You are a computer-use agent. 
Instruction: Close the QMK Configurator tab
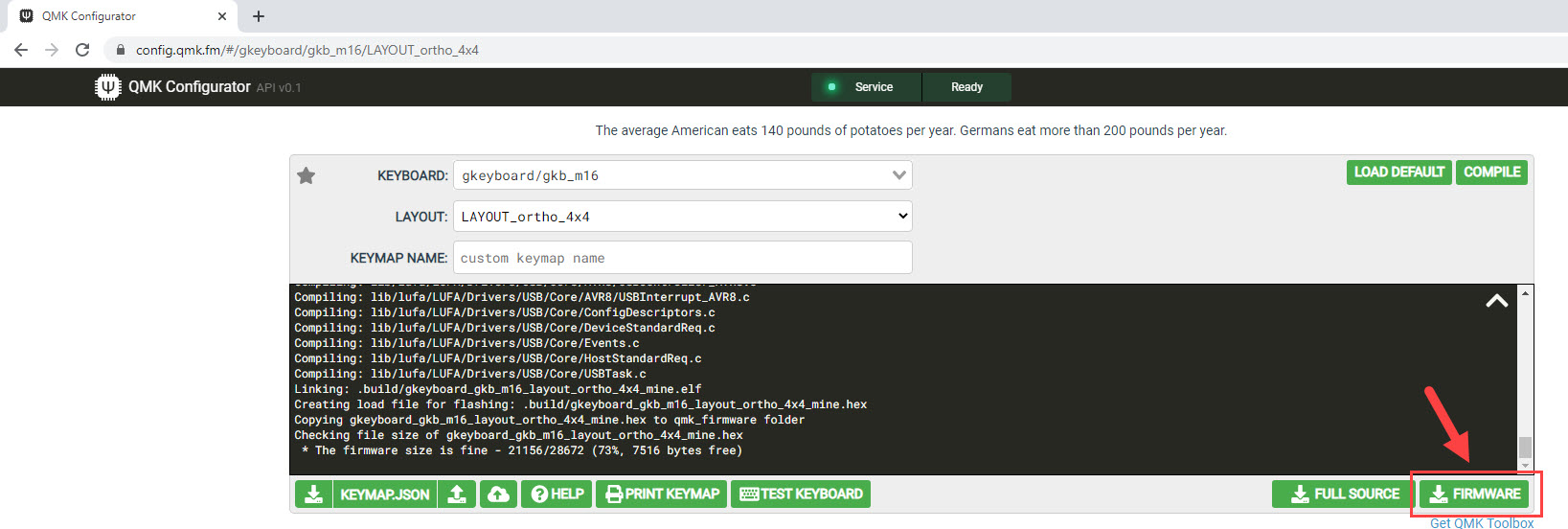click(222, 16)
